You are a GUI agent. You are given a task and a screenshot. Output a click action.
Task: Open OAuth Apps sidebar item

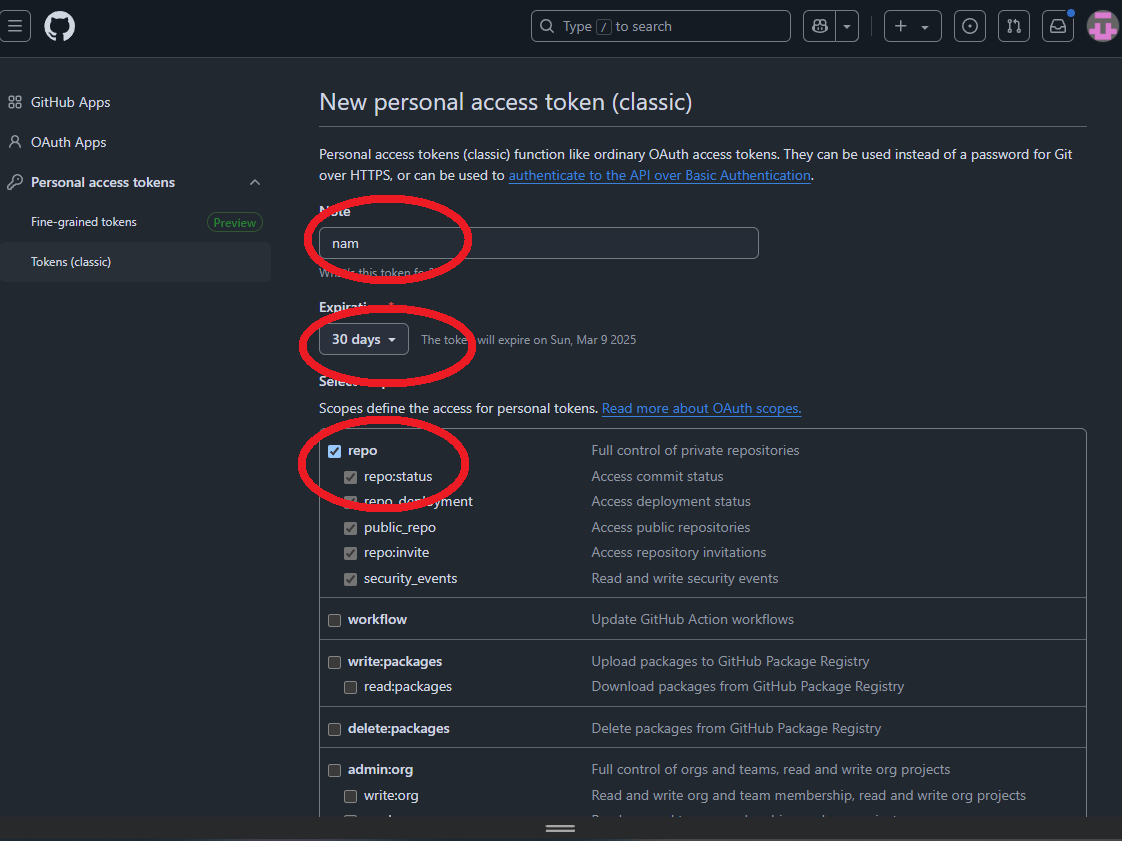point(68,142)
